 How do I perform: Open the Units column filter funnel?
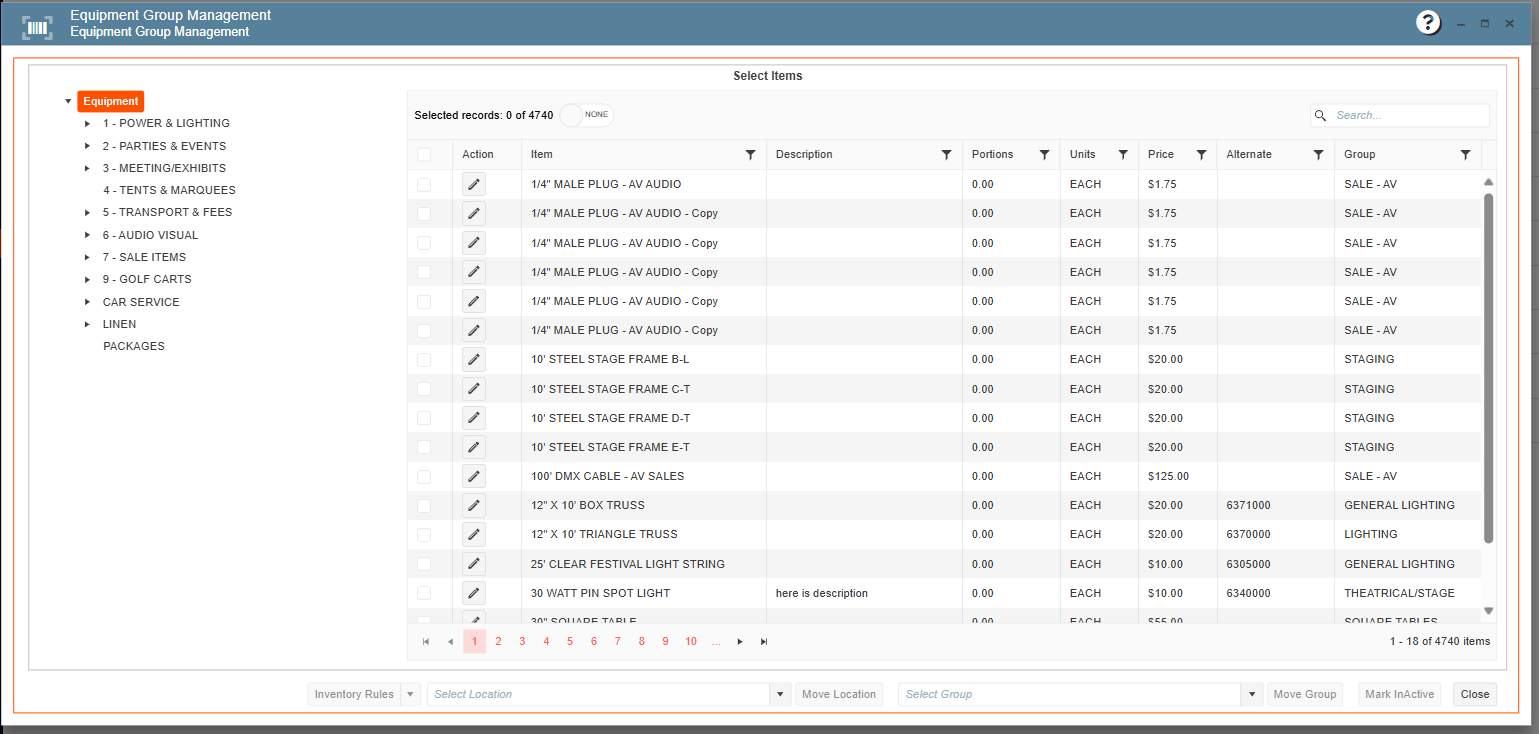click(1122, 155)
